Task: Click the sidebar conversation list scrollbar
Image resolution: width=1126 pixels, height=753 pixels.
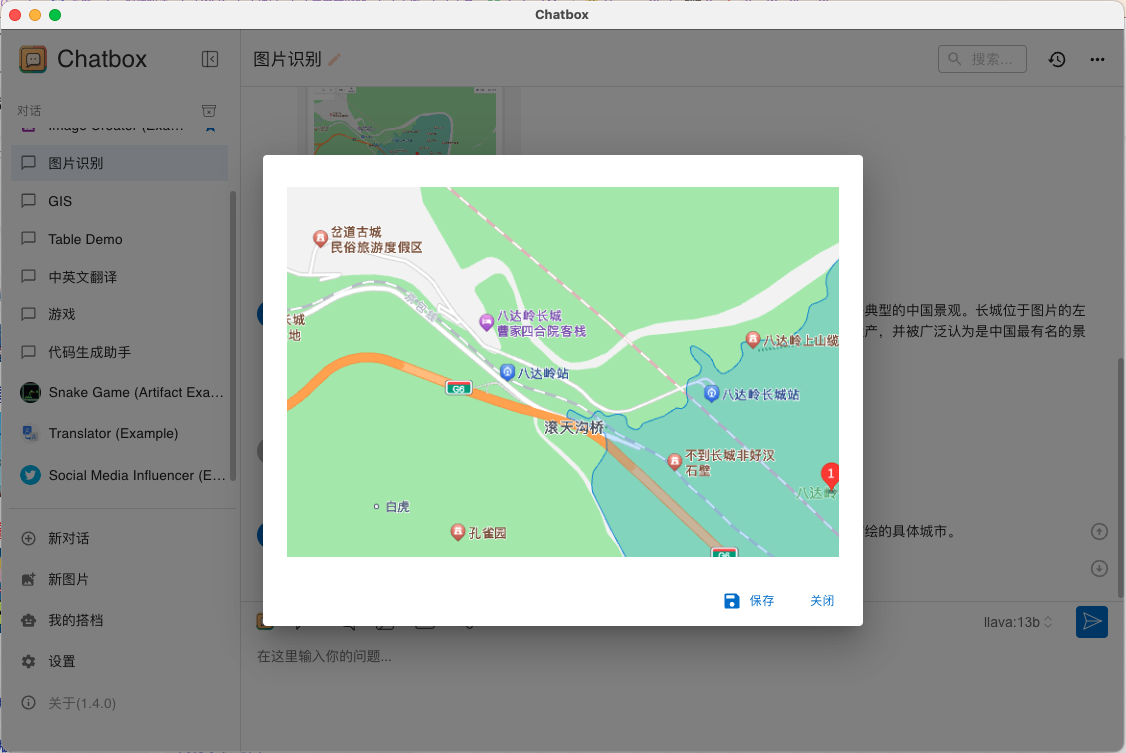Action: (x=233, y=335)
